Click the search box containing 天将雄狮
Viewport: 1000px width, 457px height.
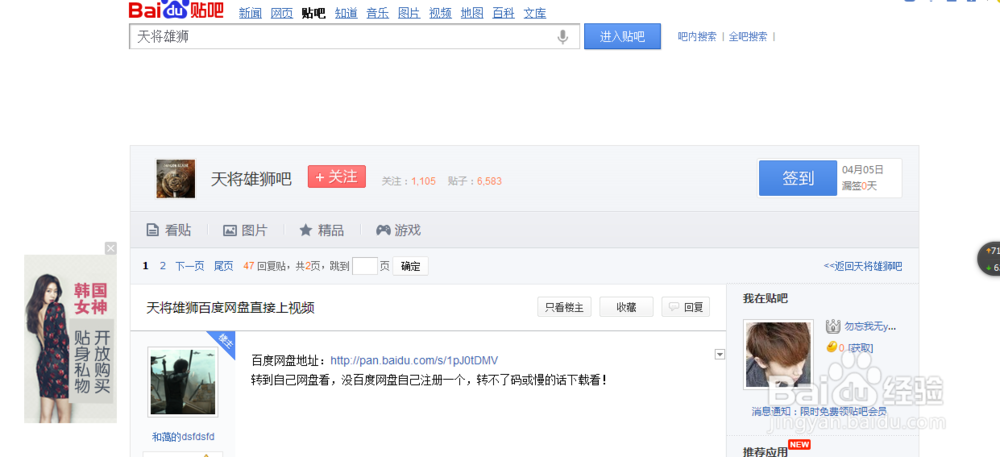(355, 37)
